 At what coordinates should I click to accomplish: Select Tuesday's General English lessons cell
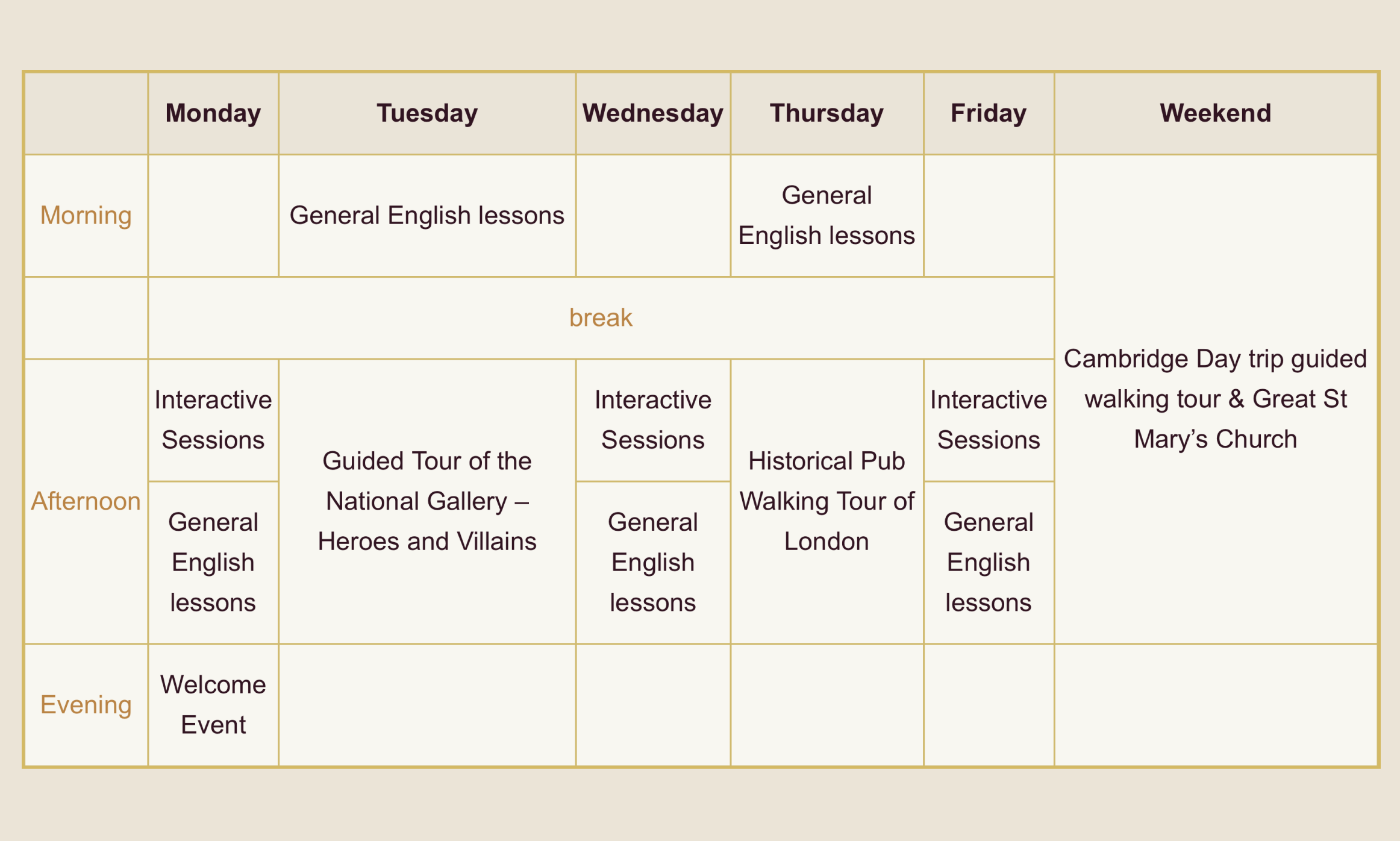point(427,216)
